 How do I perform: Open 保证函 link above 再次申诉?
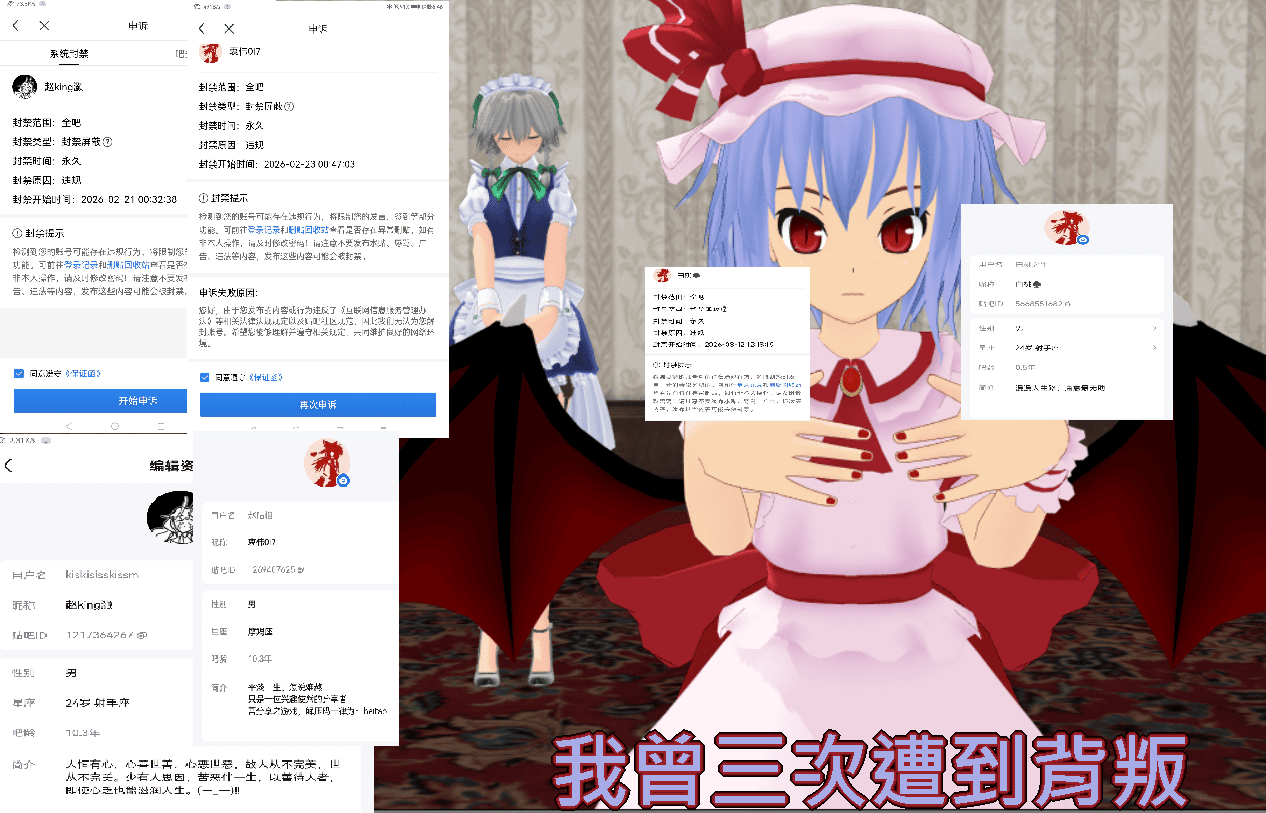[x=266, y=377]
